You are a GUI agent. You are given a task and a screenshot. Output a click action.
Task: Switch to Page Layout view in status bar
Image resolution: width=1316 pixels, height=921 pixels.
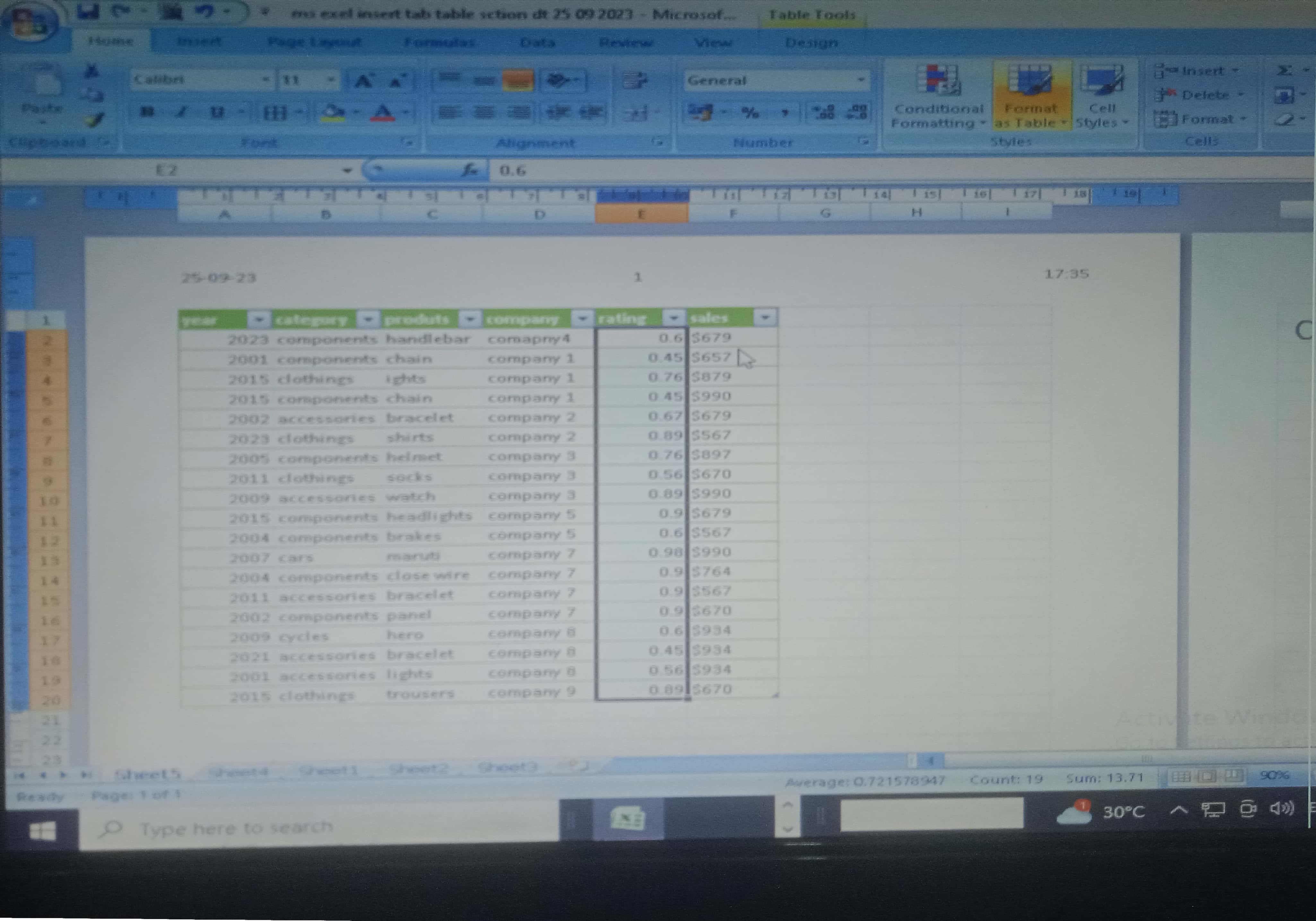[x=1207, y=776]
